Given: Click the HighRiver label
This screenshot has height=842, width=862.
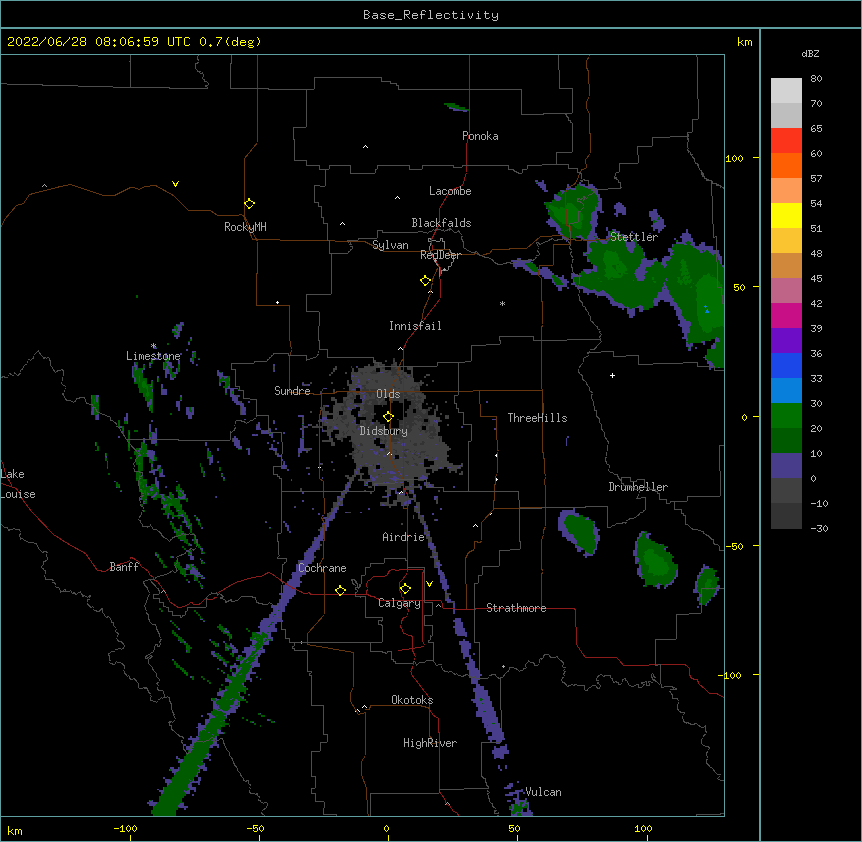Looking at the screenshot, I should point(430,743).
